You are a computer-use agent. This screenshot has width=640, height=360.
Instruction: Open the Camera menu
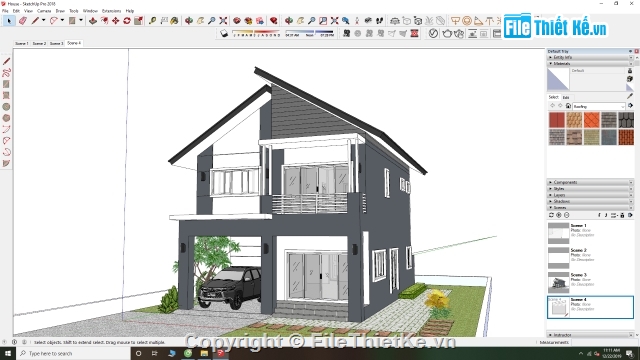point(44,11)
